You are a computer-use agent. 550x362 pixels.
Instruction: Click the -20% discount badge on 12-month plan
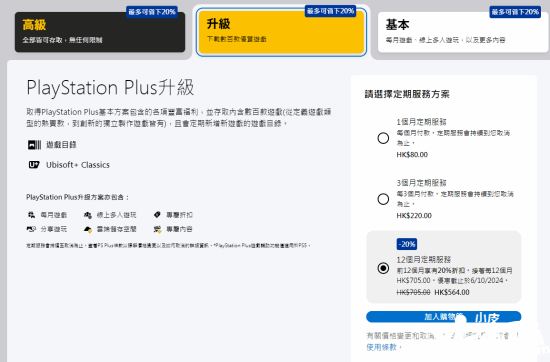(x=407, y=244)
